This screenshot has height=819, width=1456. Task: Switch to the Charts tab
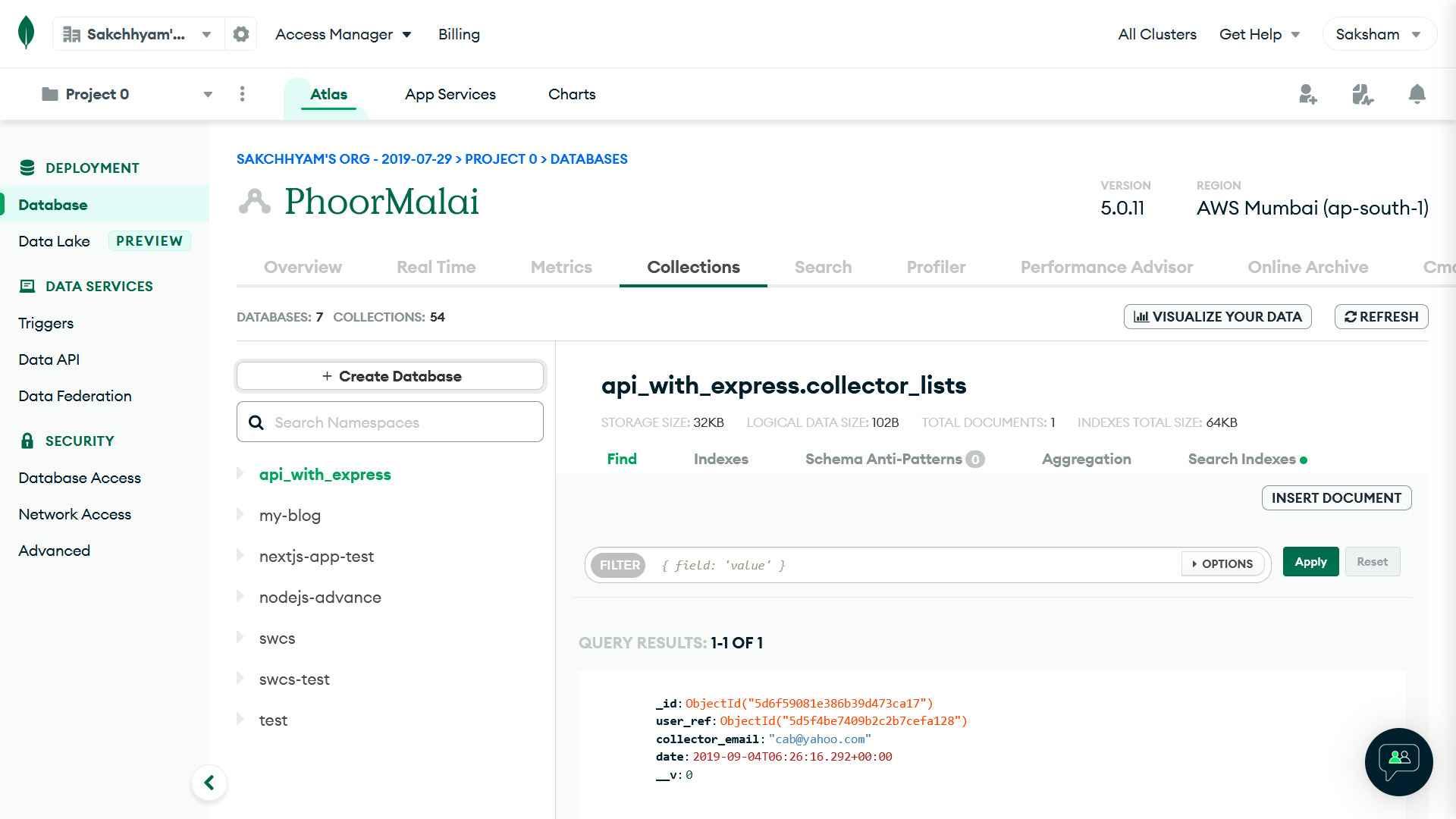[x=572, y=94]
